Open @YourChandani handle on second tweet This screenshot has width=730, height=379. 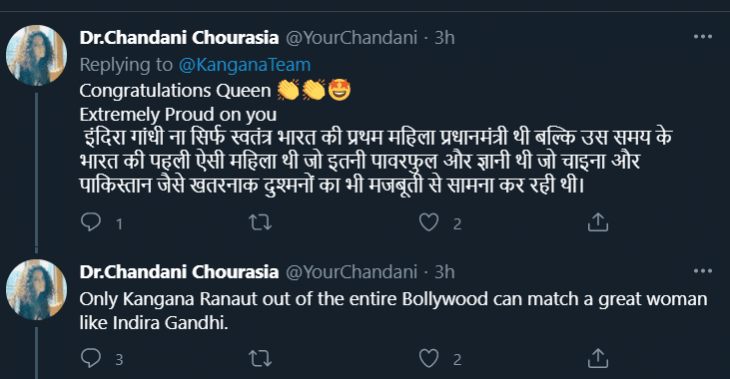351,272
